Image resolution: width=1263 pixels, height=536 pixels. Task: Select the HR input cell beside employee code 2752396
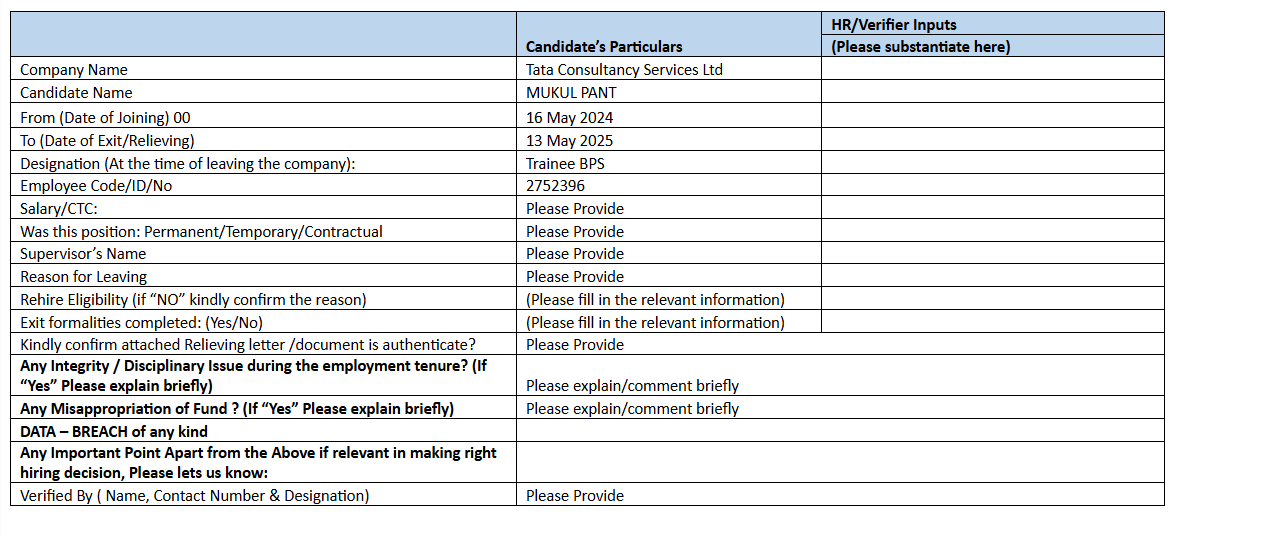[x=992, y=185]
